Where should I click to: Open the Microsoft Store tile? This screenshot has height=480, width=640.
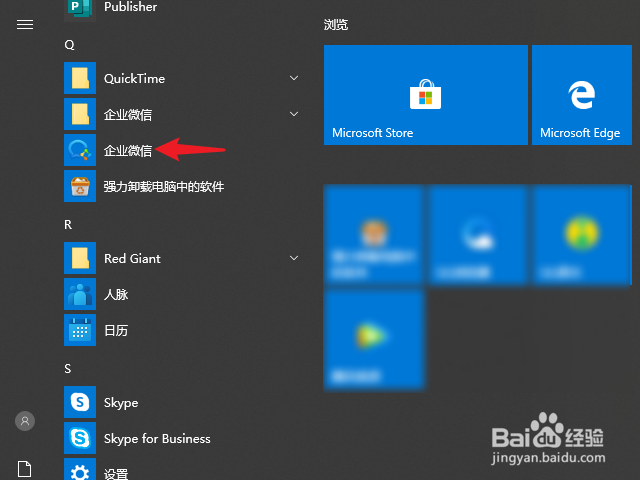pos(426,95)
